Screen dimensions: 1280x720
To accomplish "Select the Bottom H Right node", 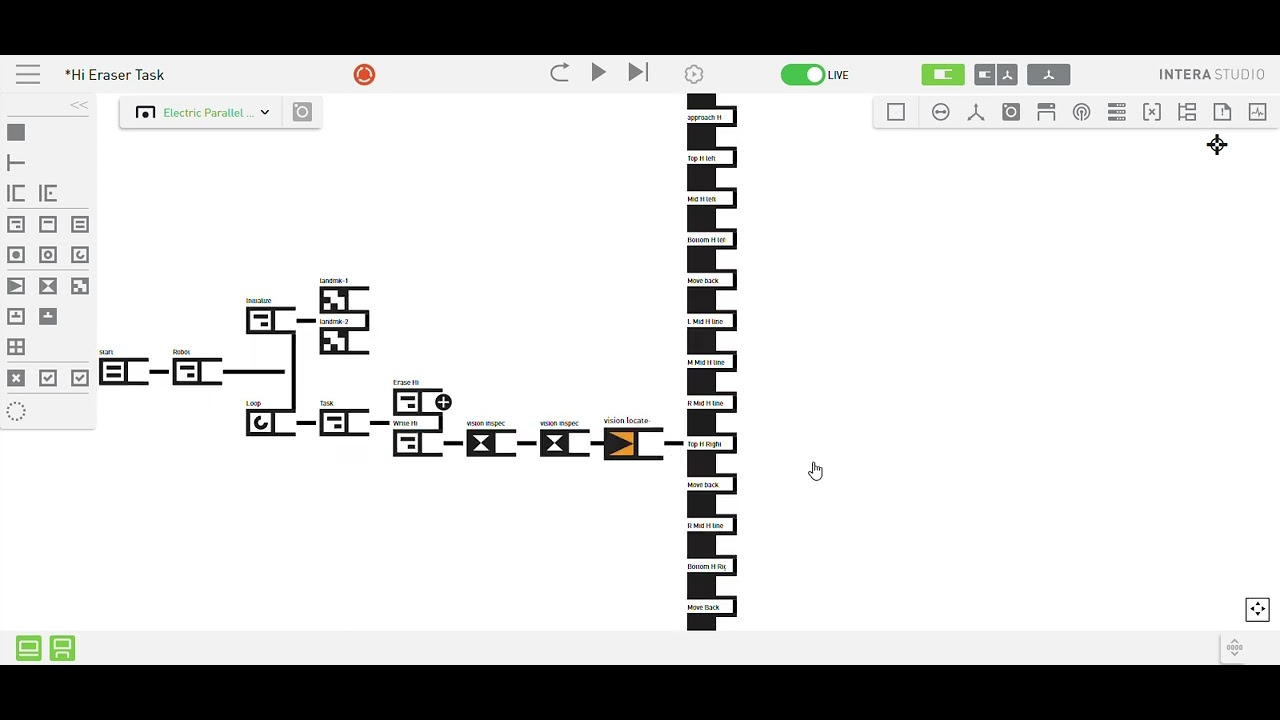I will 712,566.
